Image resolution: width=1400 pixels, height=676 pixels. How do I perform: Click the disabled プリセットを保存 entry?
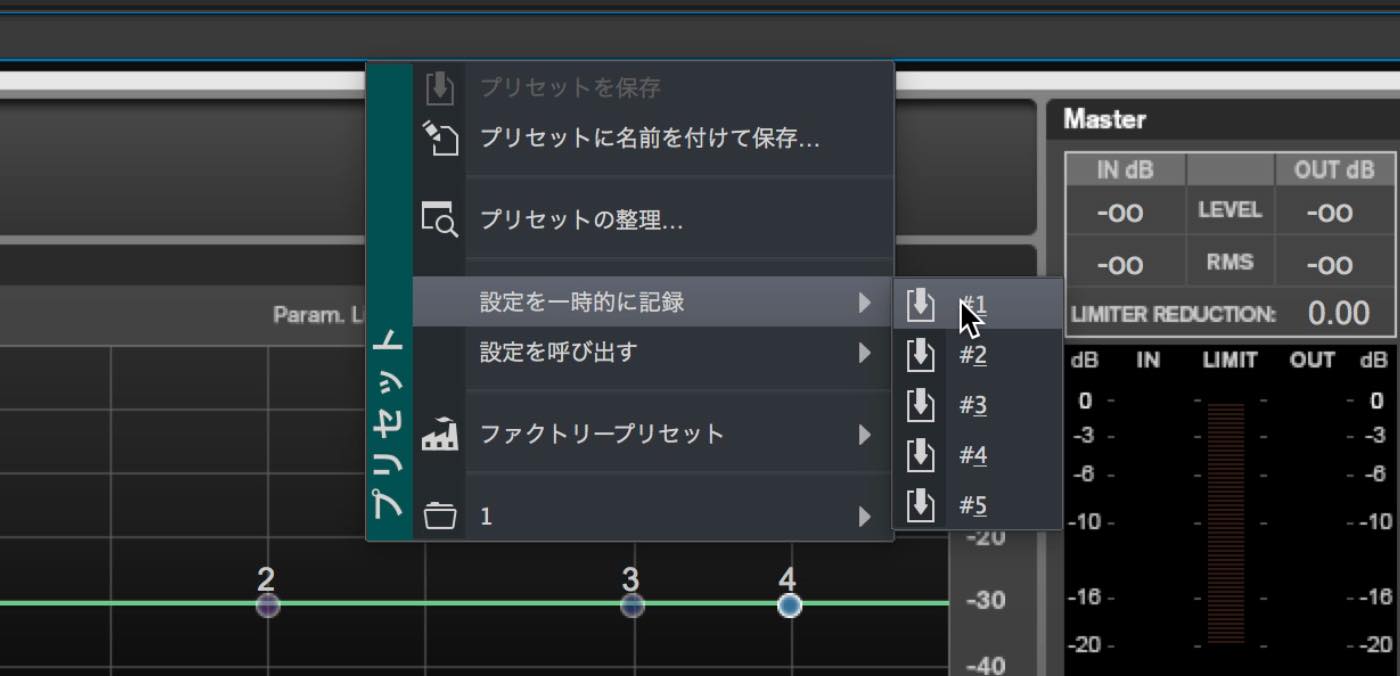tap(653, 88)
